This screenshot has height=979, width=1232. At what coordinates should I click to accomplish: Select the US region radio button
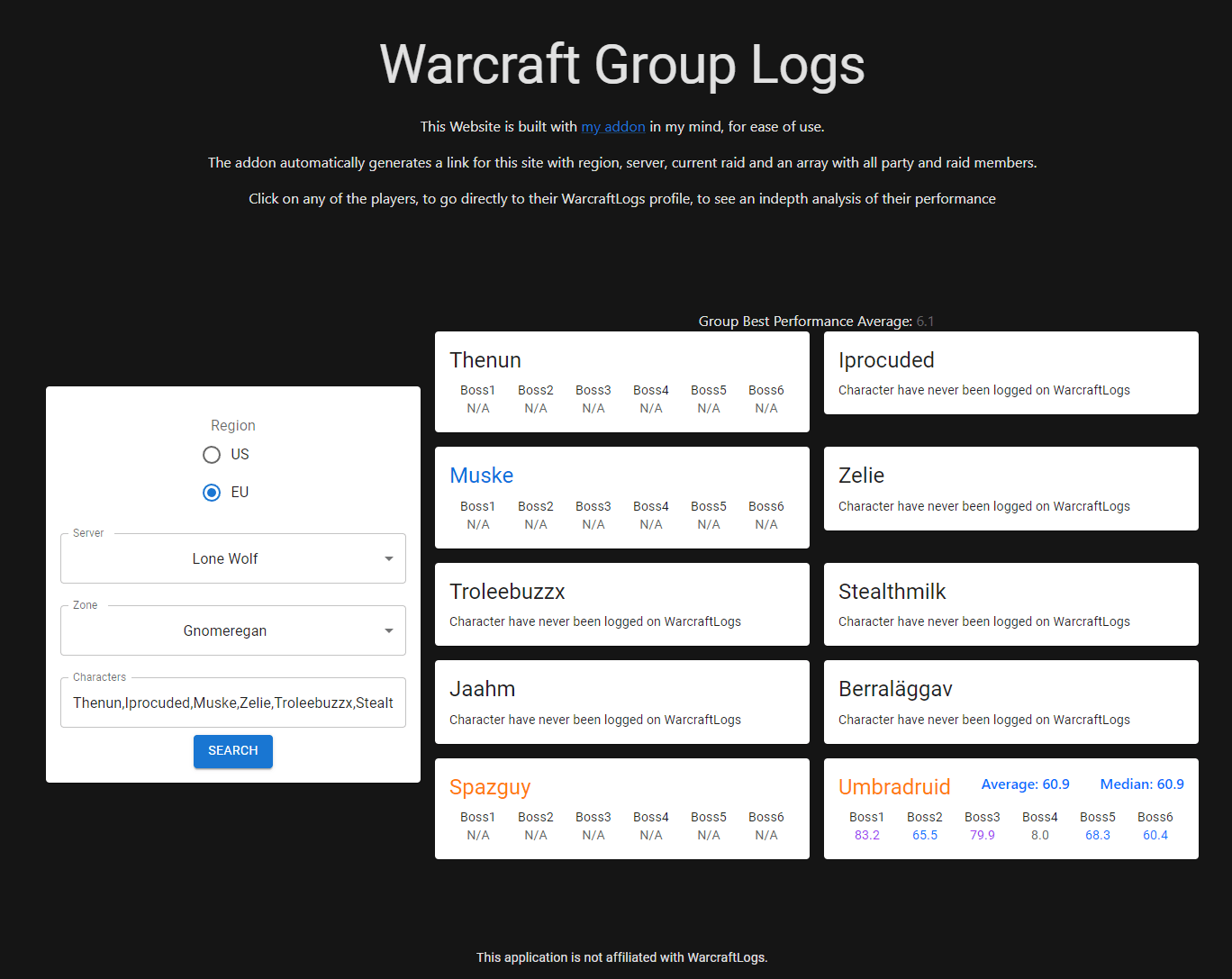coord(212,455)
